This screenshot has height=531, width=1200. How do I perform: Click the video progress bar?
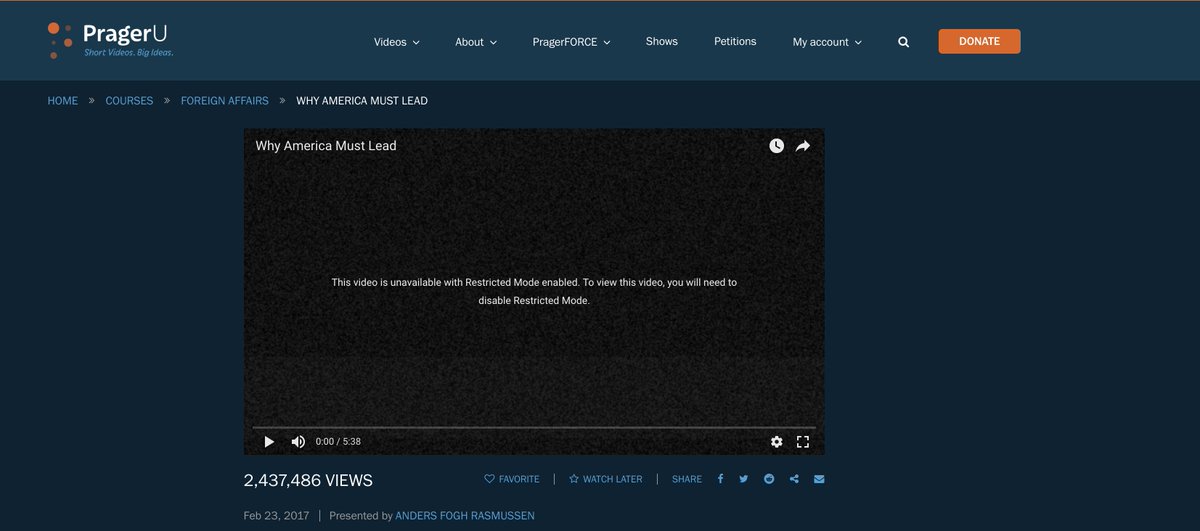tap(534, 427)
